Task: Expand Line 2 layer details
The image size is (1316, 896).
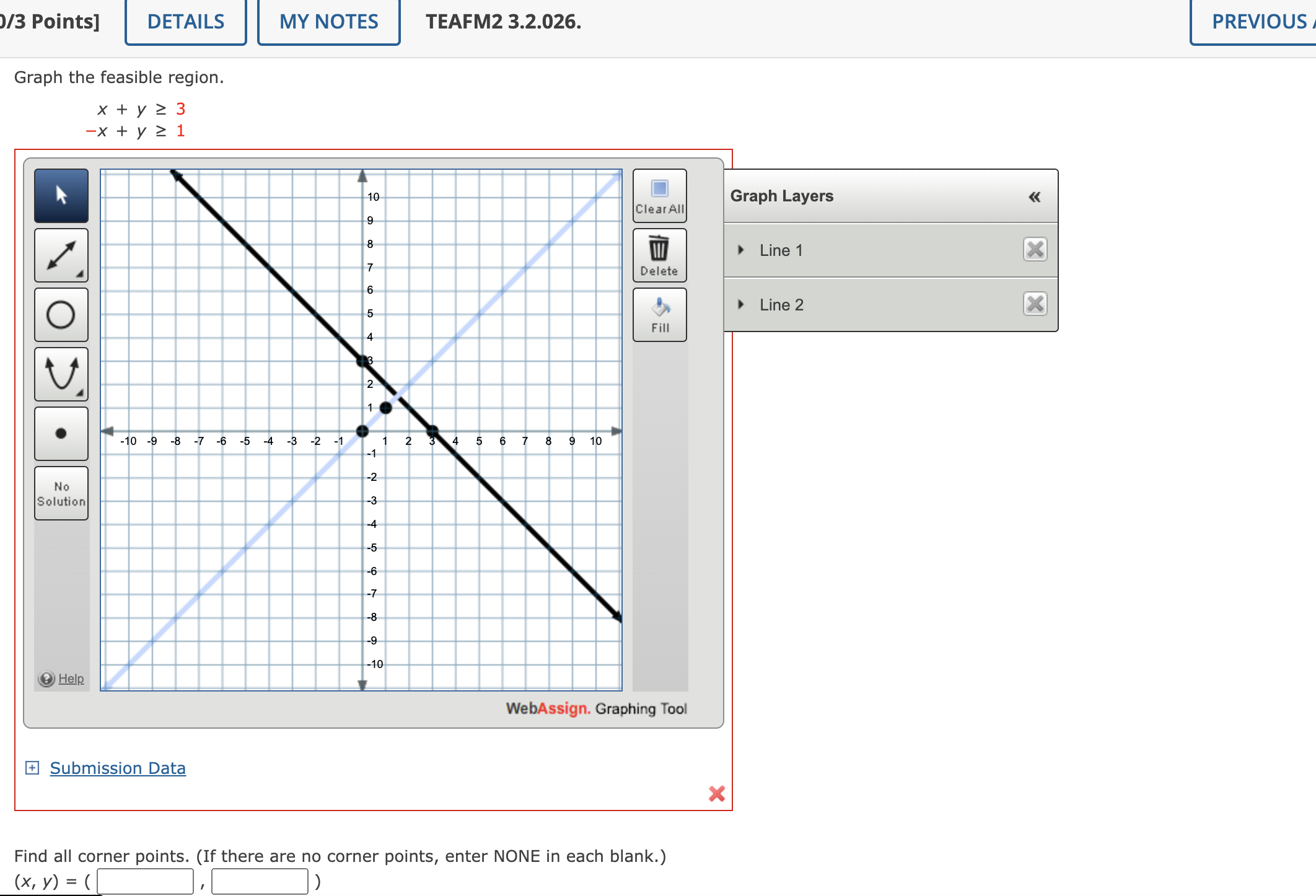Action: [740, 304]
